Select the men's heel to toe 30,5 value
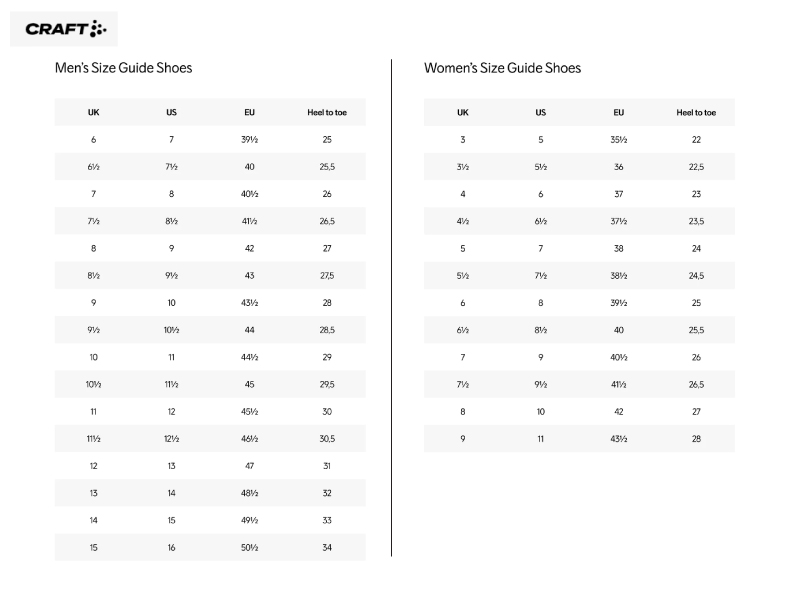The height and width of the screenshot is (600, 800). (327, 438)
